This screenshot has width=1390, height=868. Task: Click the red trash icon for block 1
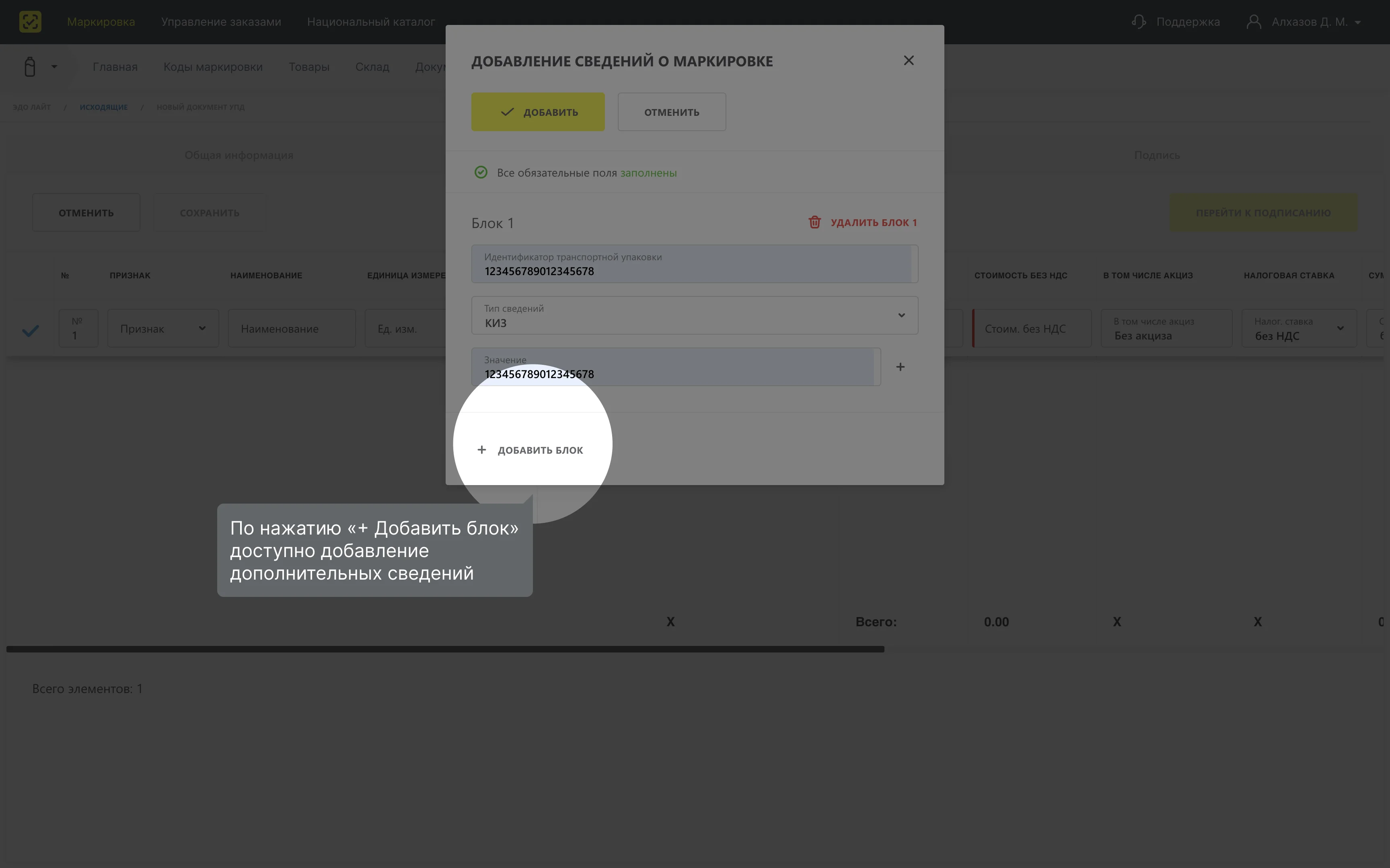coord(814,222)
